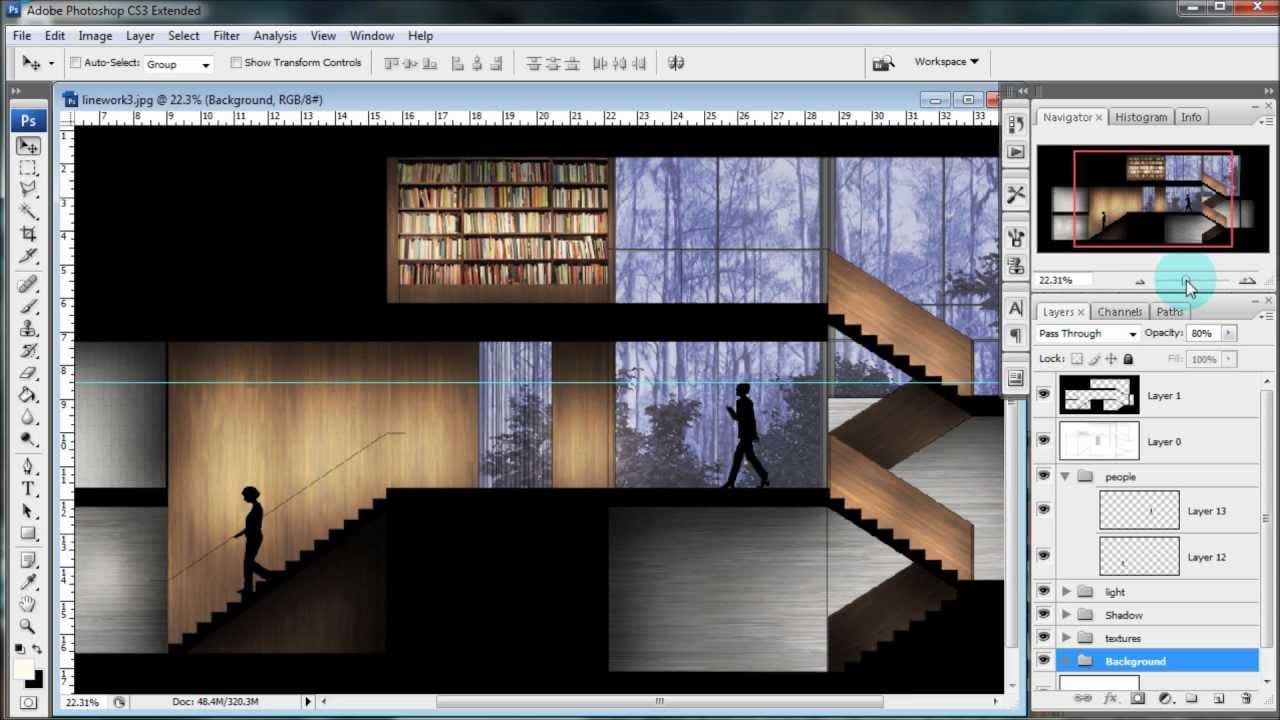Image resolution: width=1280 pixels, height=720 pixels.
Task: Select the Background layer group
Action: pyautogui.click(x=1135, y=660)
